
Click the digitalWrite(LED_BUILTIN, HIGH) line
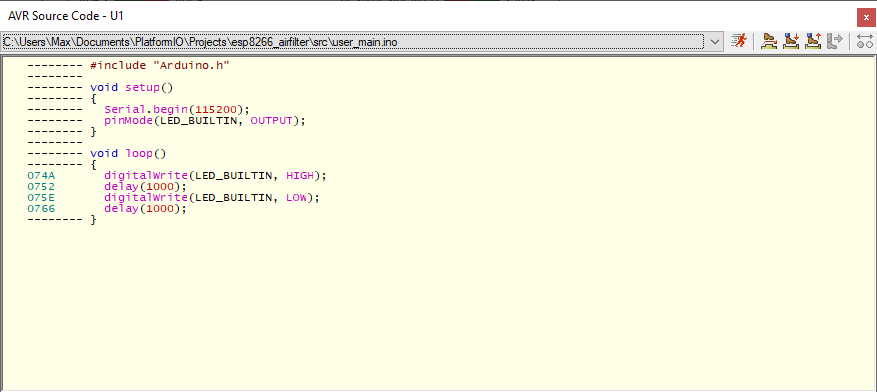click(x=215, y=176)
